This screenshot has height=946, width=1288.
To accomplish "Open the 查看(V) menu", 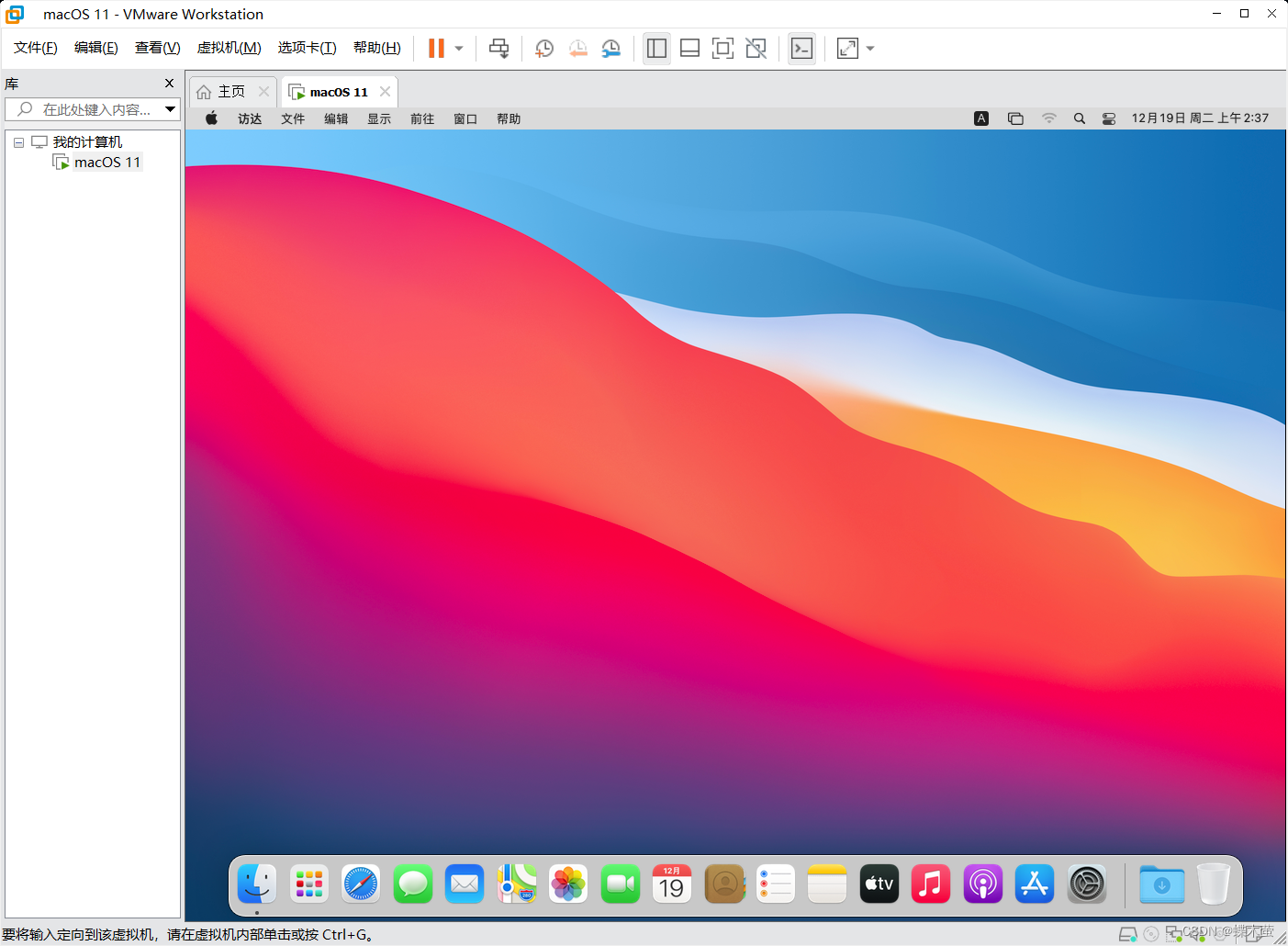I will coord(157,48).
